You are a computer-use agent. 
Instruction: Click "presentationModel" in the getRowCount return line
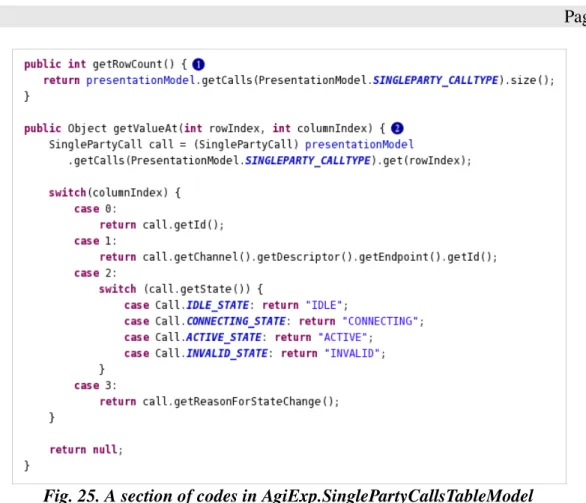point(141,80)
